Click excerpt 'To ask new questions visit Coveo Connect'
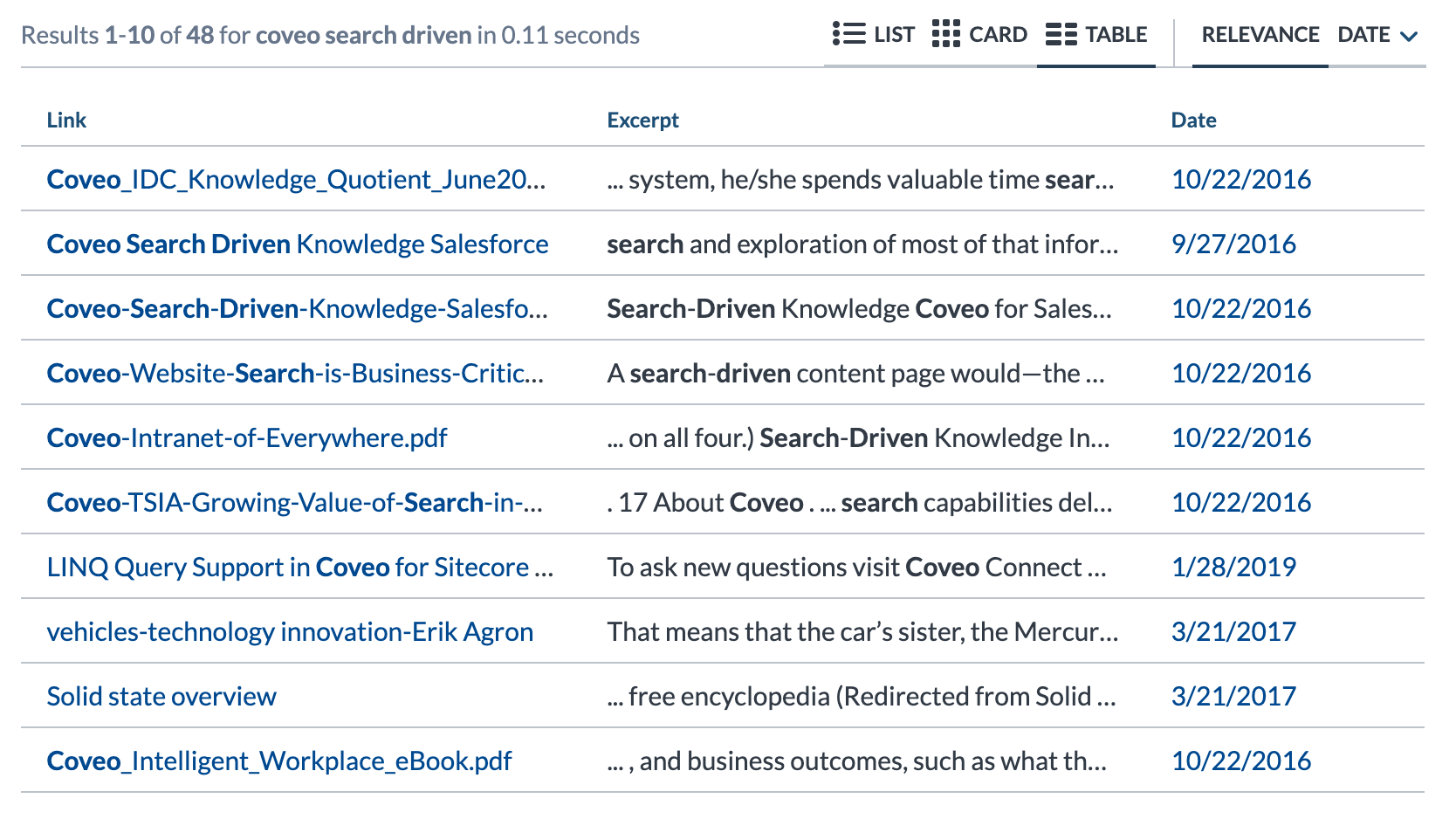 coord(857,567)
